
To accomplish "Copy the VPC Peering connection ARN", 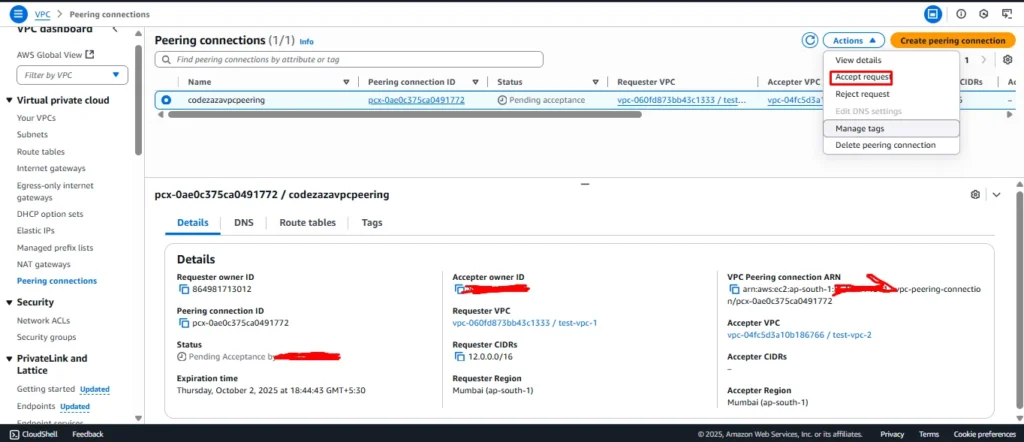I will (x=733, y=289).
